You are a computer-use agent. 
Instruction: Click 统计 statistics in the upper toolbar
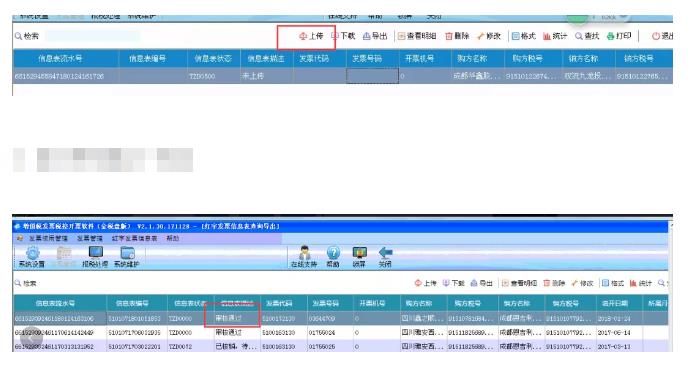(x=555, y=36)
